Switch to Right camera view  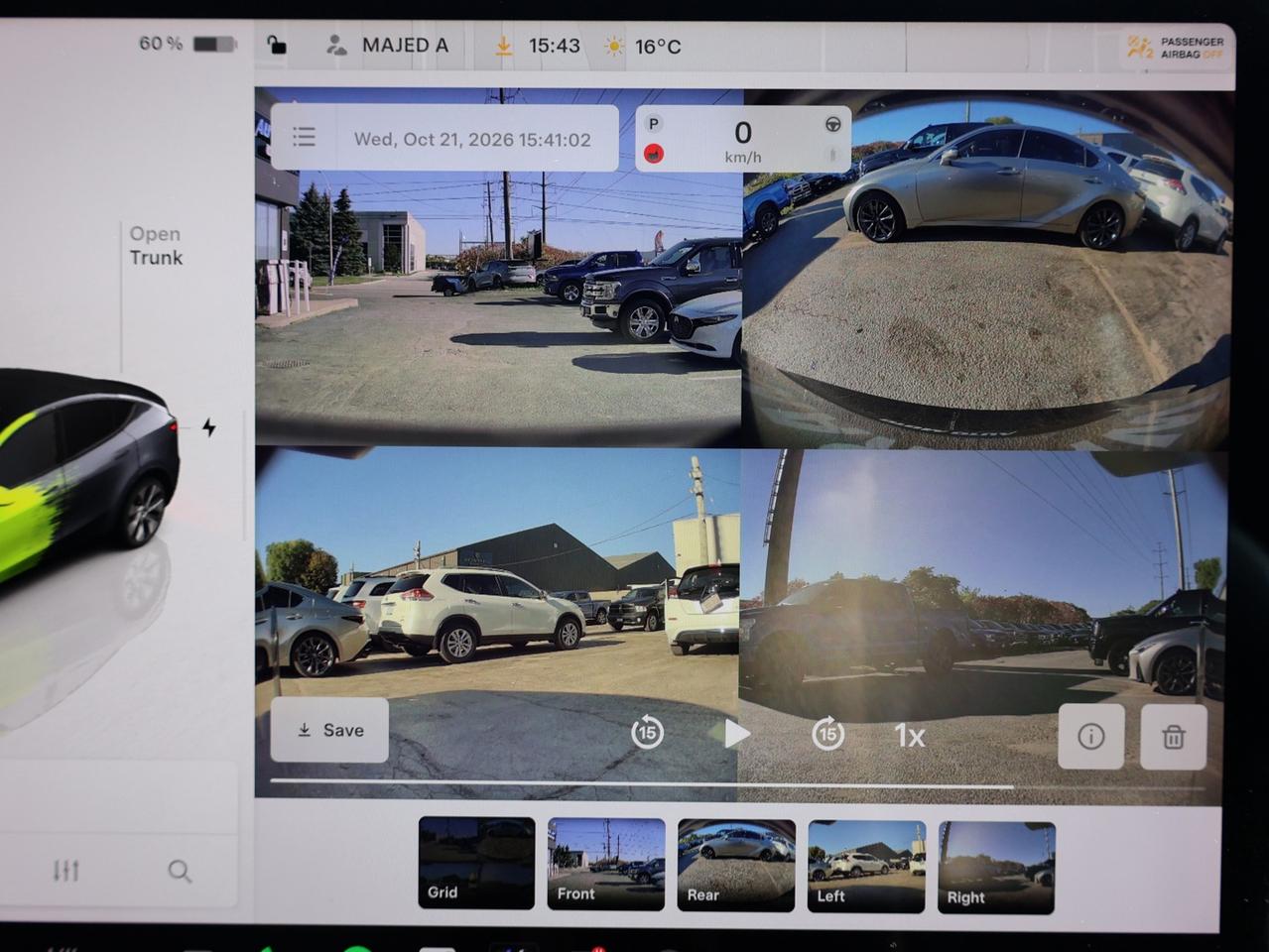click(996, 868)
